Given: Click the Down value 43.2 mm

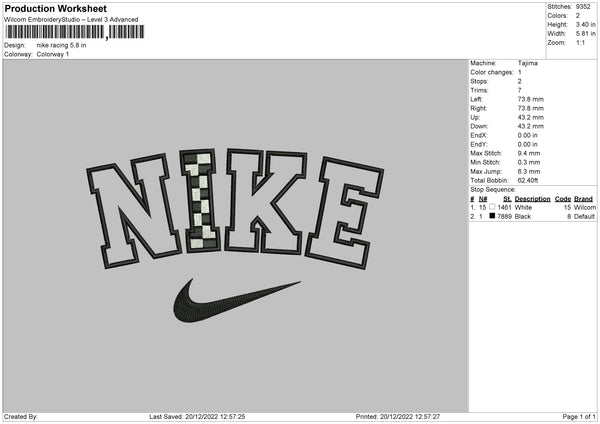Looking at the screenshot, I should pyautogui.click(x=531, y=126).
